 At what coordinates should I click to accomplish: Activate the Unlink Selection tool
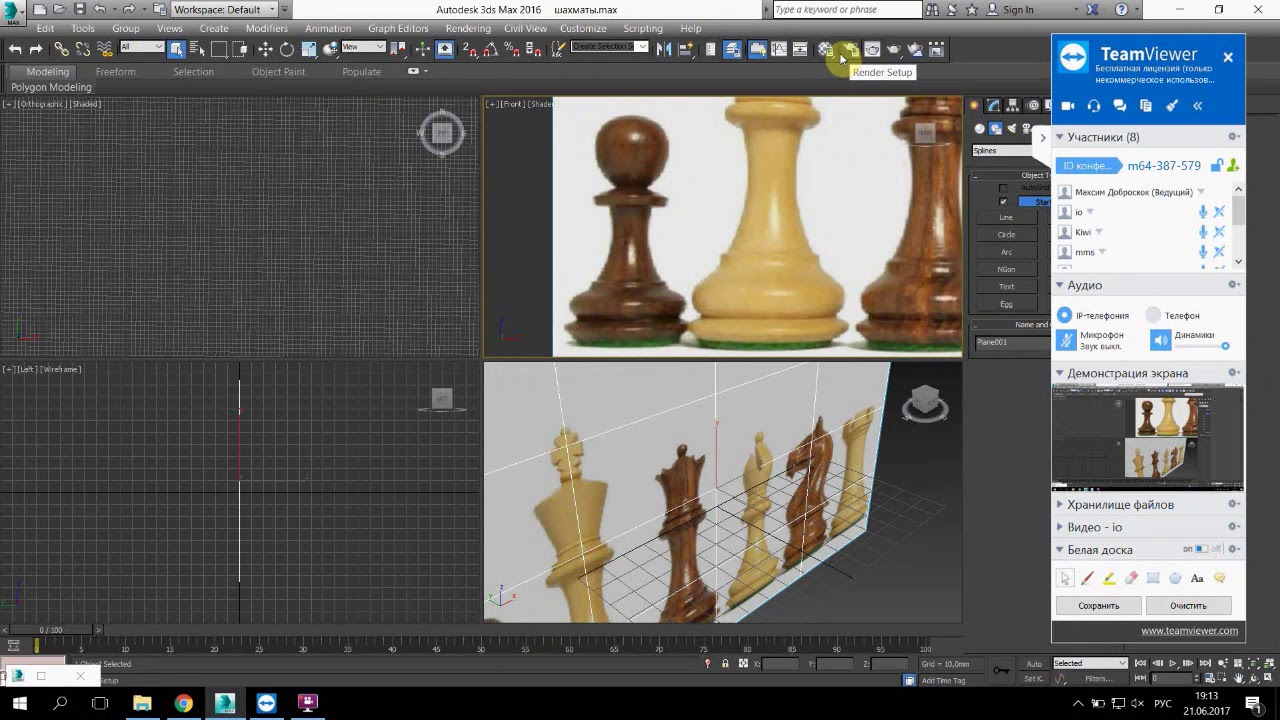pyautogui.click(x=83, y=49)
